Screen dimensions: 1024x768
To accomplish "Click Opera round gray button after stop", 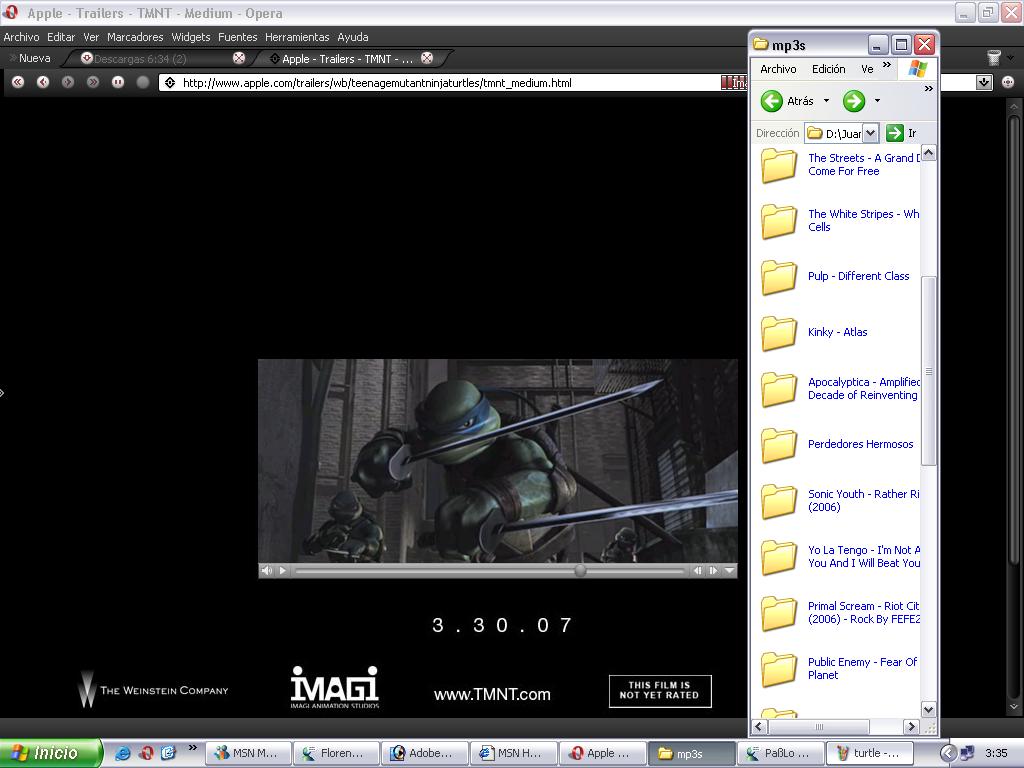I will pyautogui.click(x=143, y=82).
